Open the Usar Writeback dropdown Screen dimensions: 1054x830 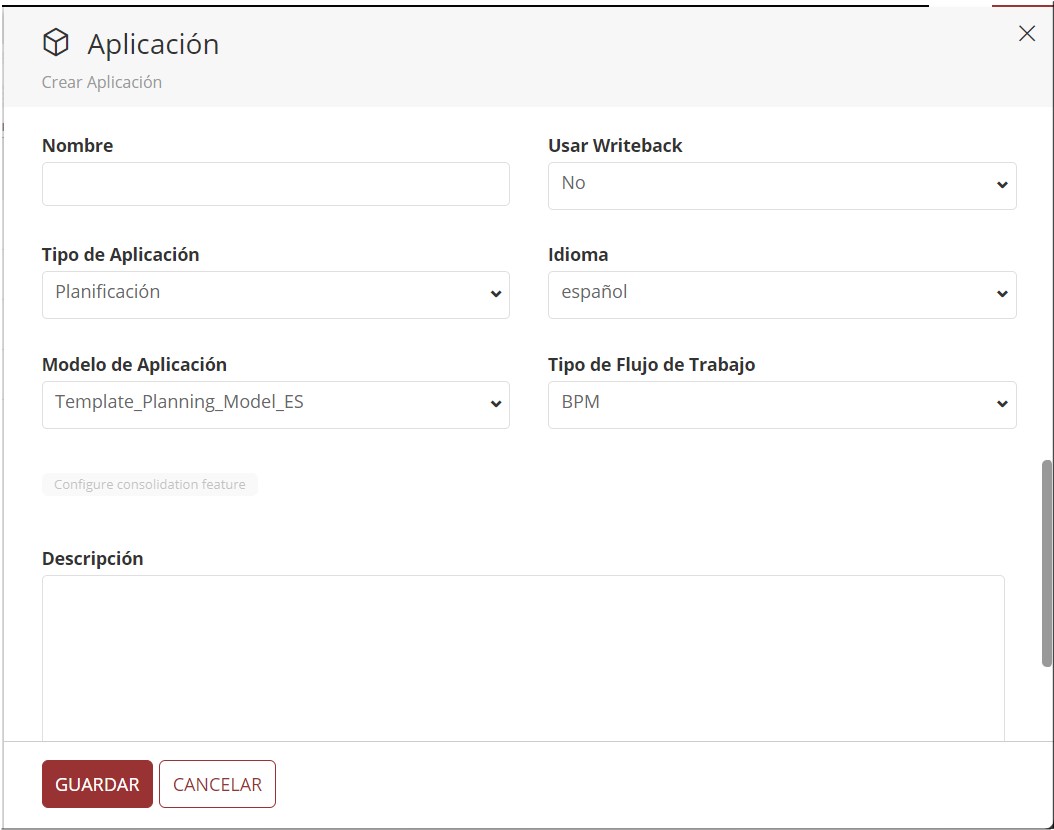tap(782, 185)
